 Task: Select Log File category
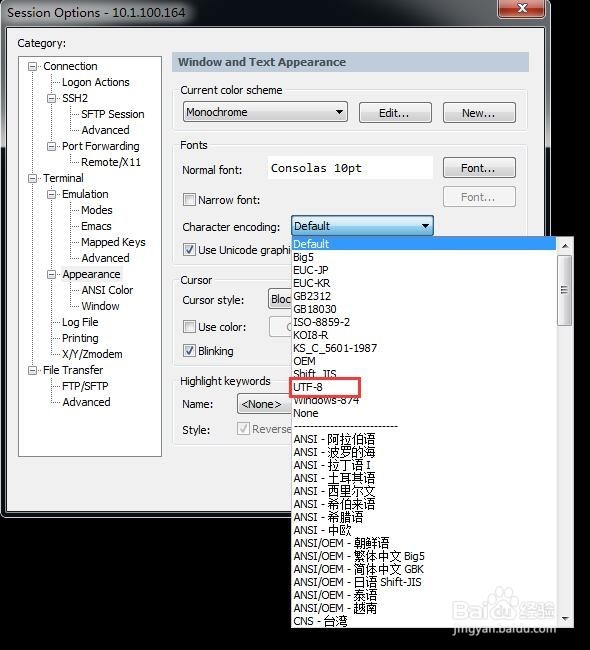(x=80, y=322)
